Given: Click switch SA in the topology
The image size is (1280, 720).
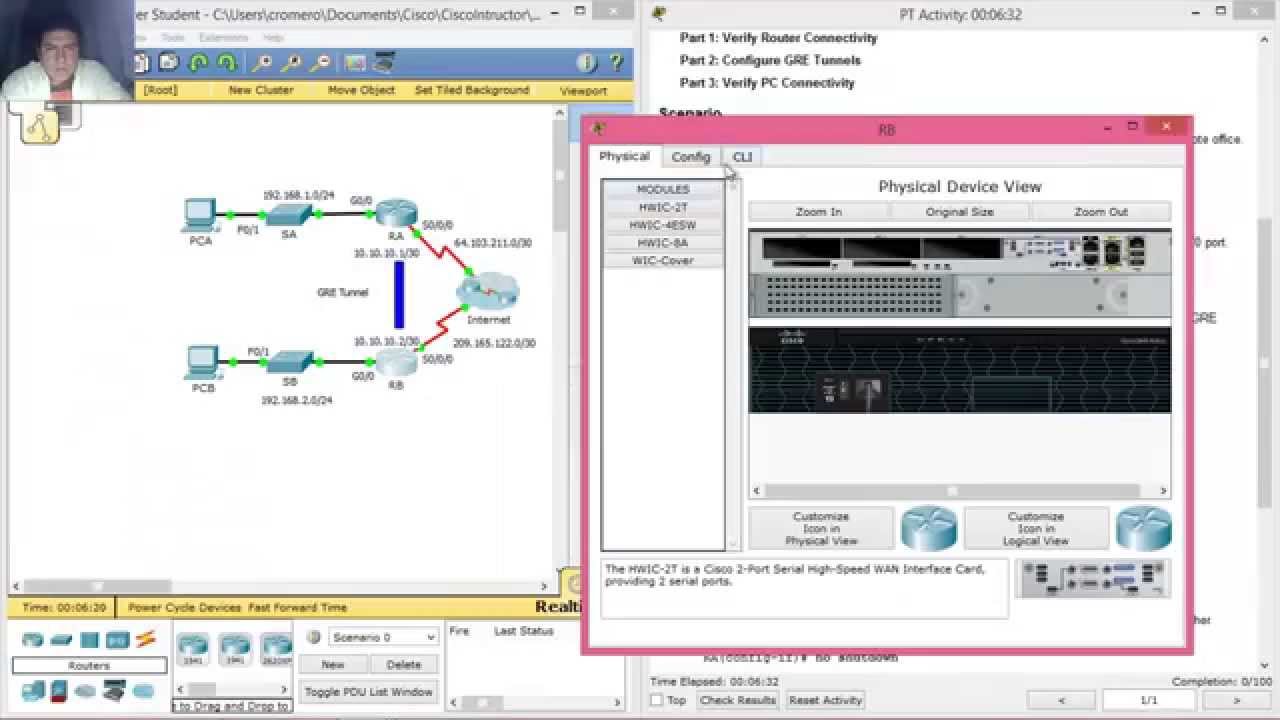Looking at the screenshot, I should click(289, 215).
